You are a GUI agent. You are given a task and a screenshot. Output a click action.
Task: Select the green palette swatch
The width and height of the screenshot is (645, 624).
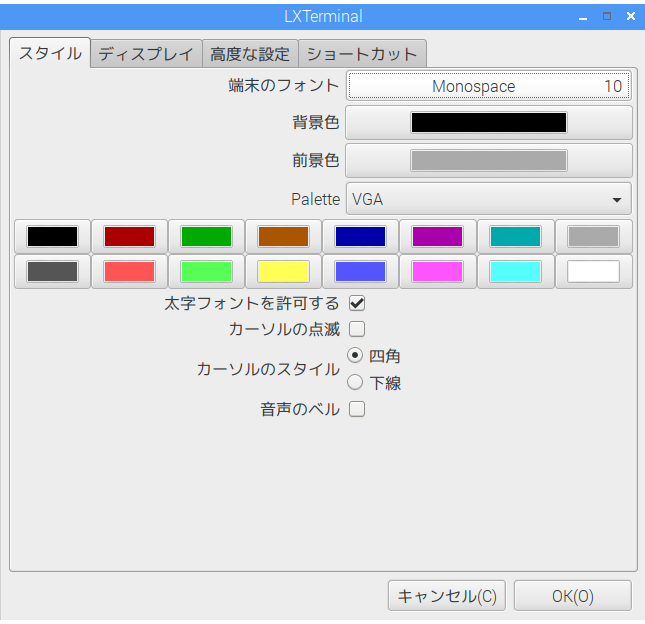click(x=206, y=237)
